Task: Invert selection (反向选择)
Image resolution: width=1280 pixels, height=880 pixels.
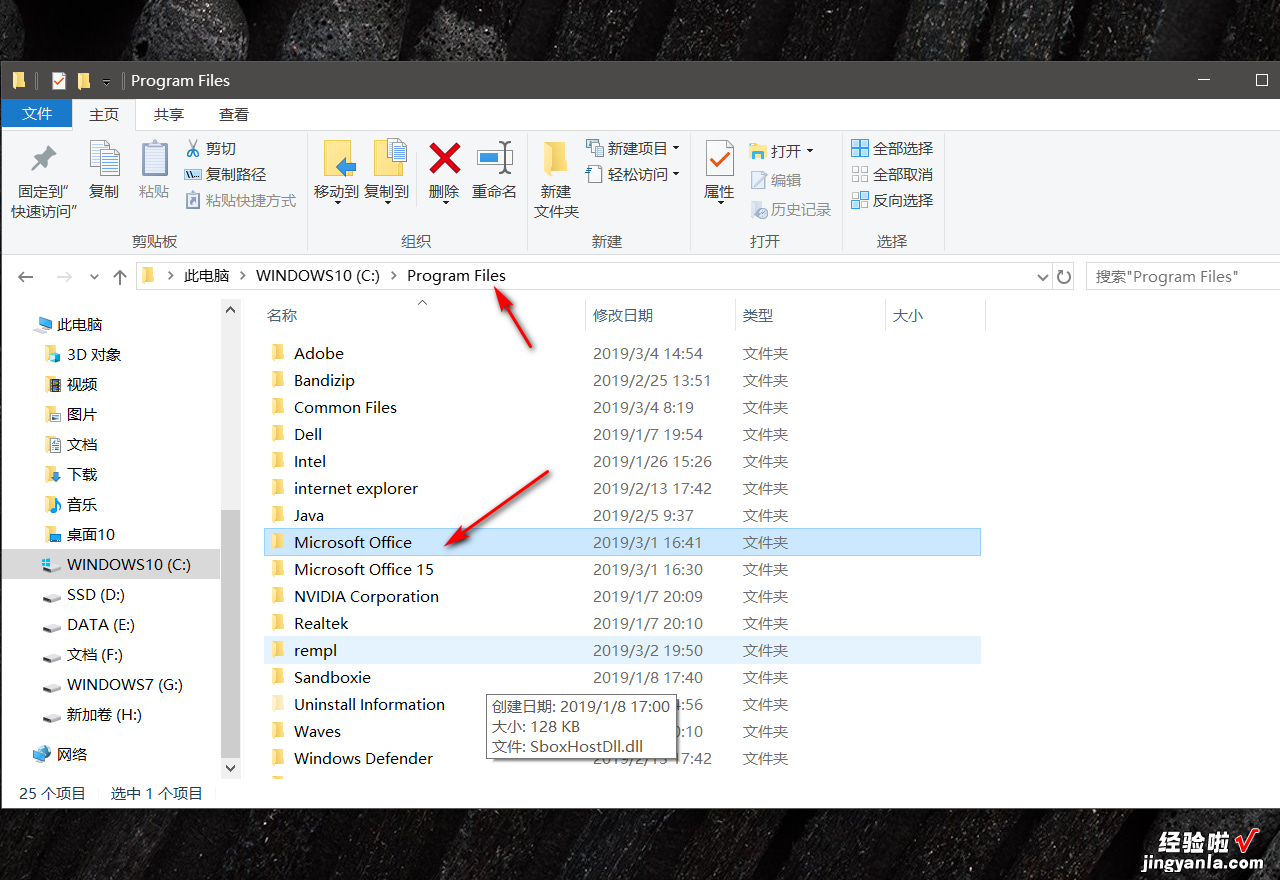Action: point(892,200)
